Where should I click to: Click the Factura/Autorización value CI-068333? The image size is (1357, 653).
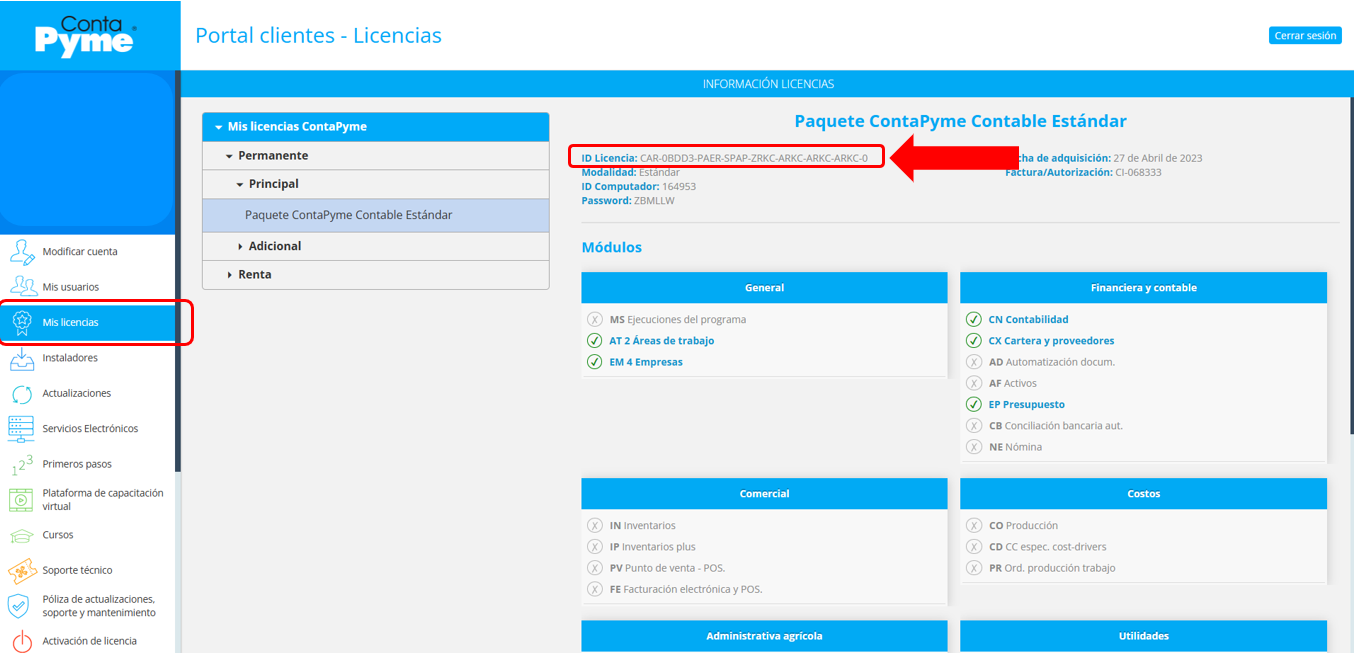pyautogui.click(x=1138, y=172)
